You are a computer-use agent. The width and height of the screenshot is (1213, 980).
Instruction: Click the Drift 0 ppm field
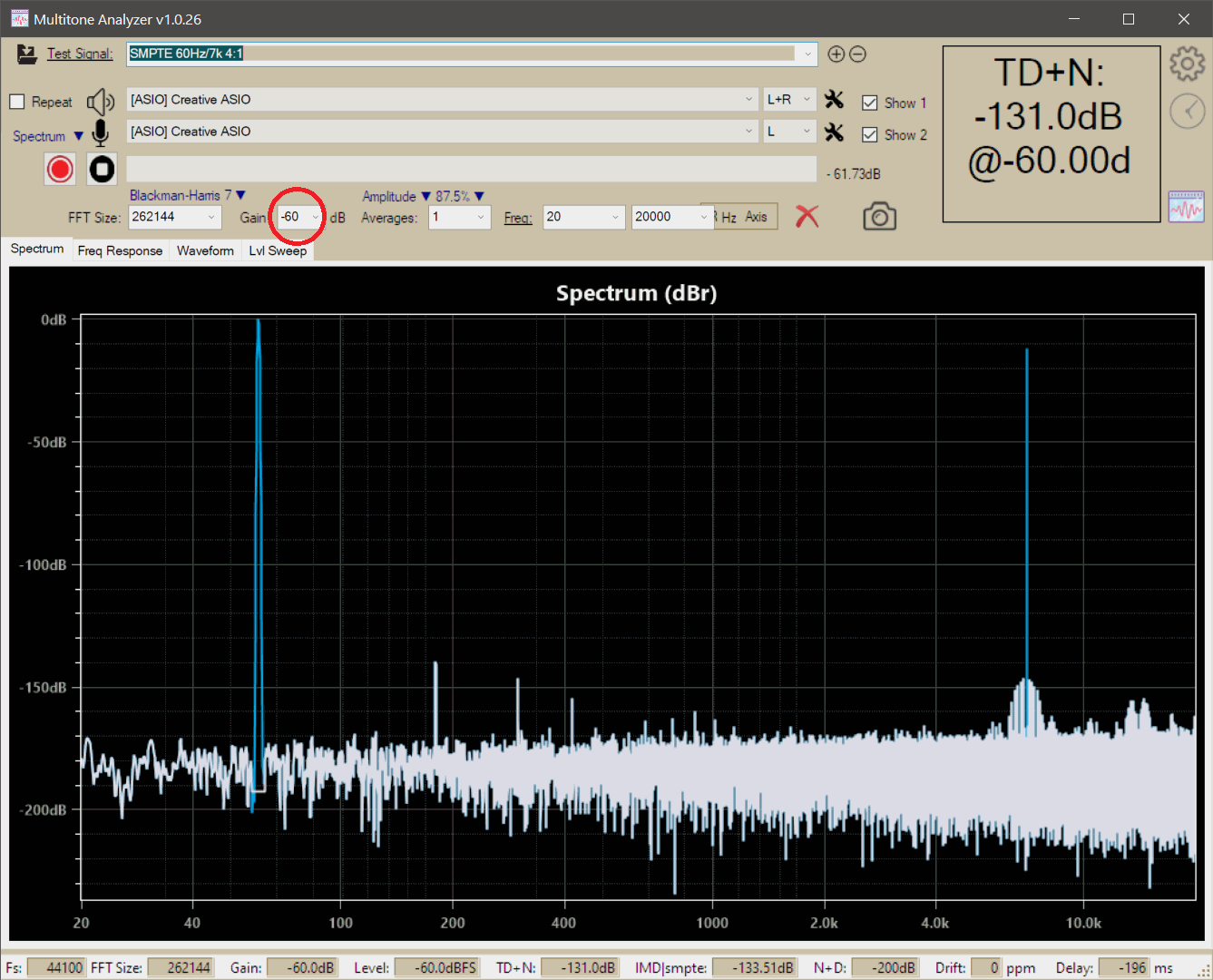tap(986, 967)
